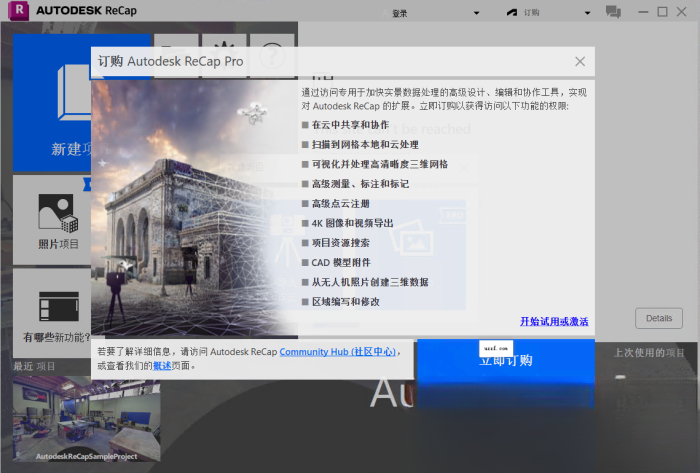Select 从无人机照片创建三维数据 feature text

370,282
